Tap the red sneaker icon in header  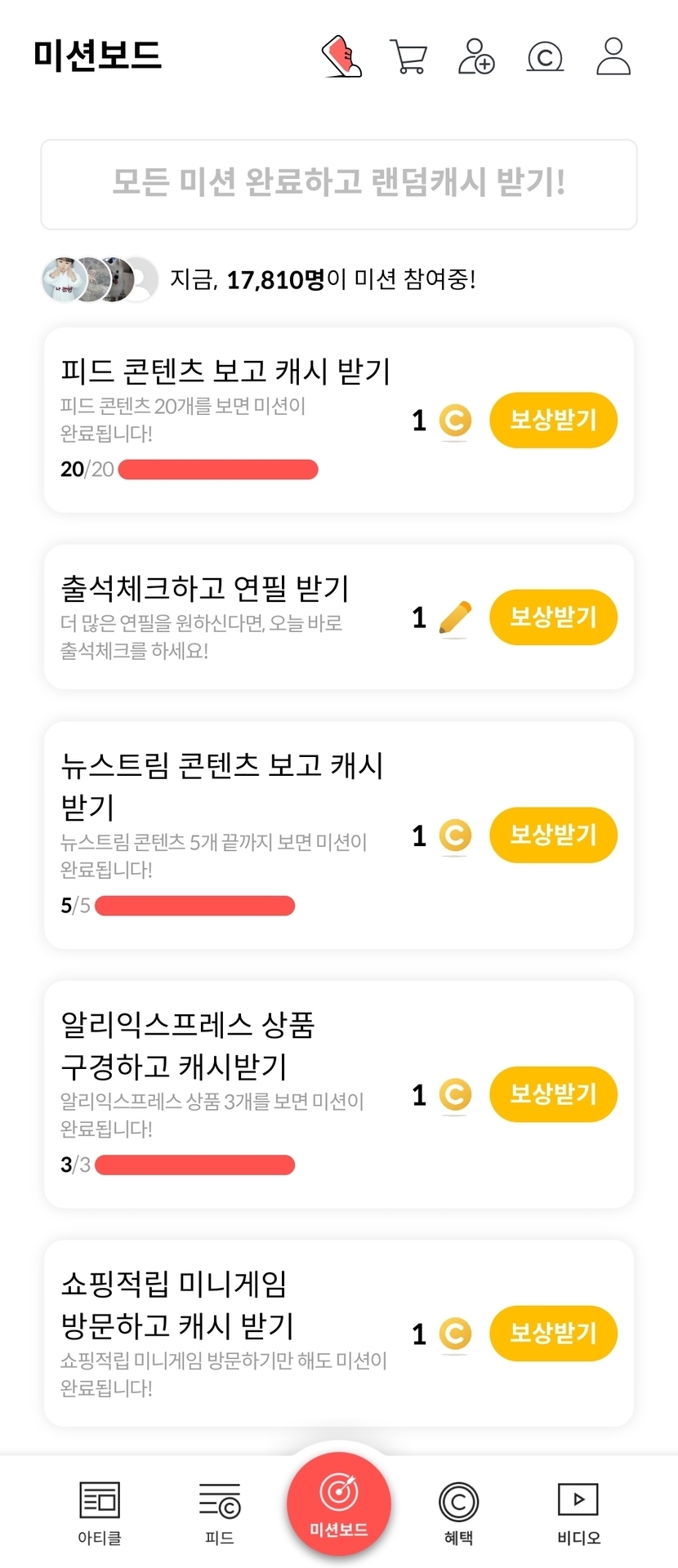(x=342, y=56)
